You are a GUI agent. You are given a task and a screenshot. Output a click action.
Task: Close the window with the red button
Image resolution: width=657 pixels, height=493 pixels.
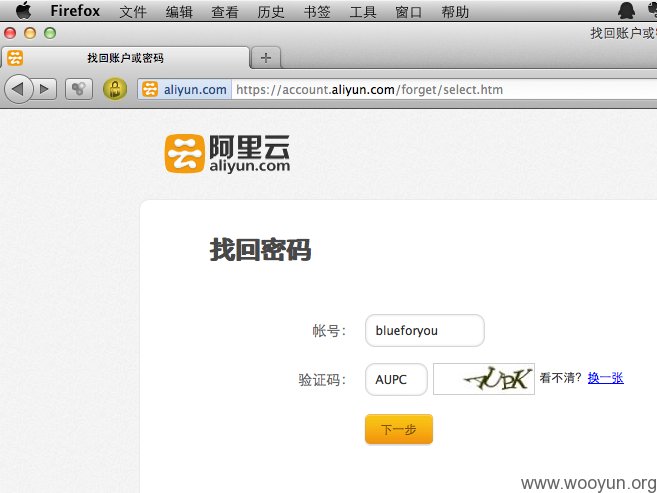pyautogui.click(x=10, y=33)
